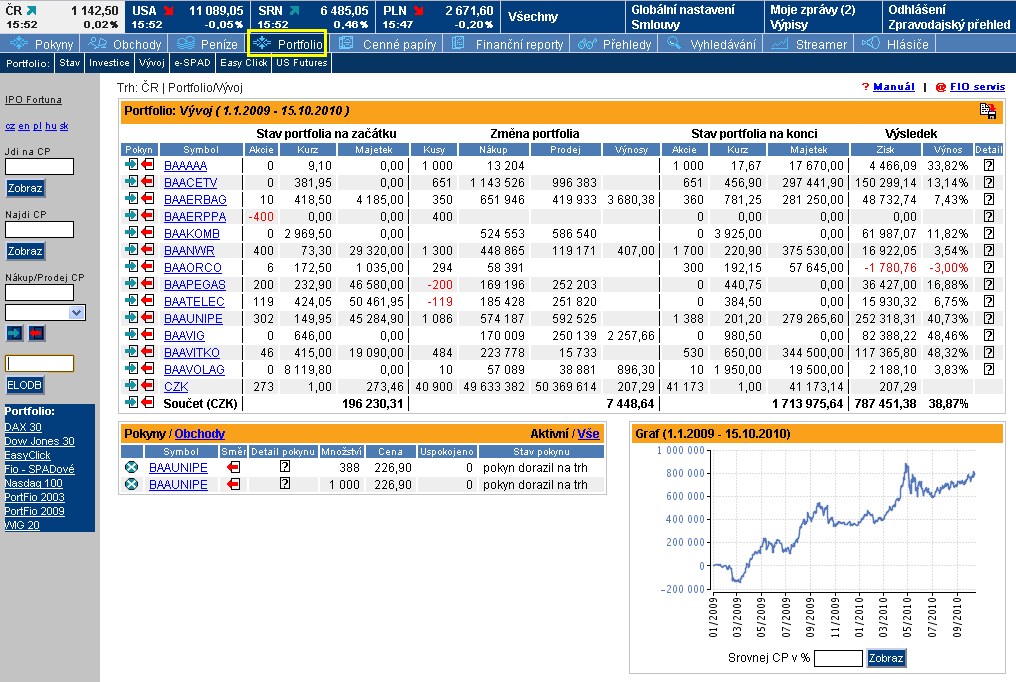Click Odhlášení to log out
Viewport: 1016px width, 682px height.
coord(917,10)
